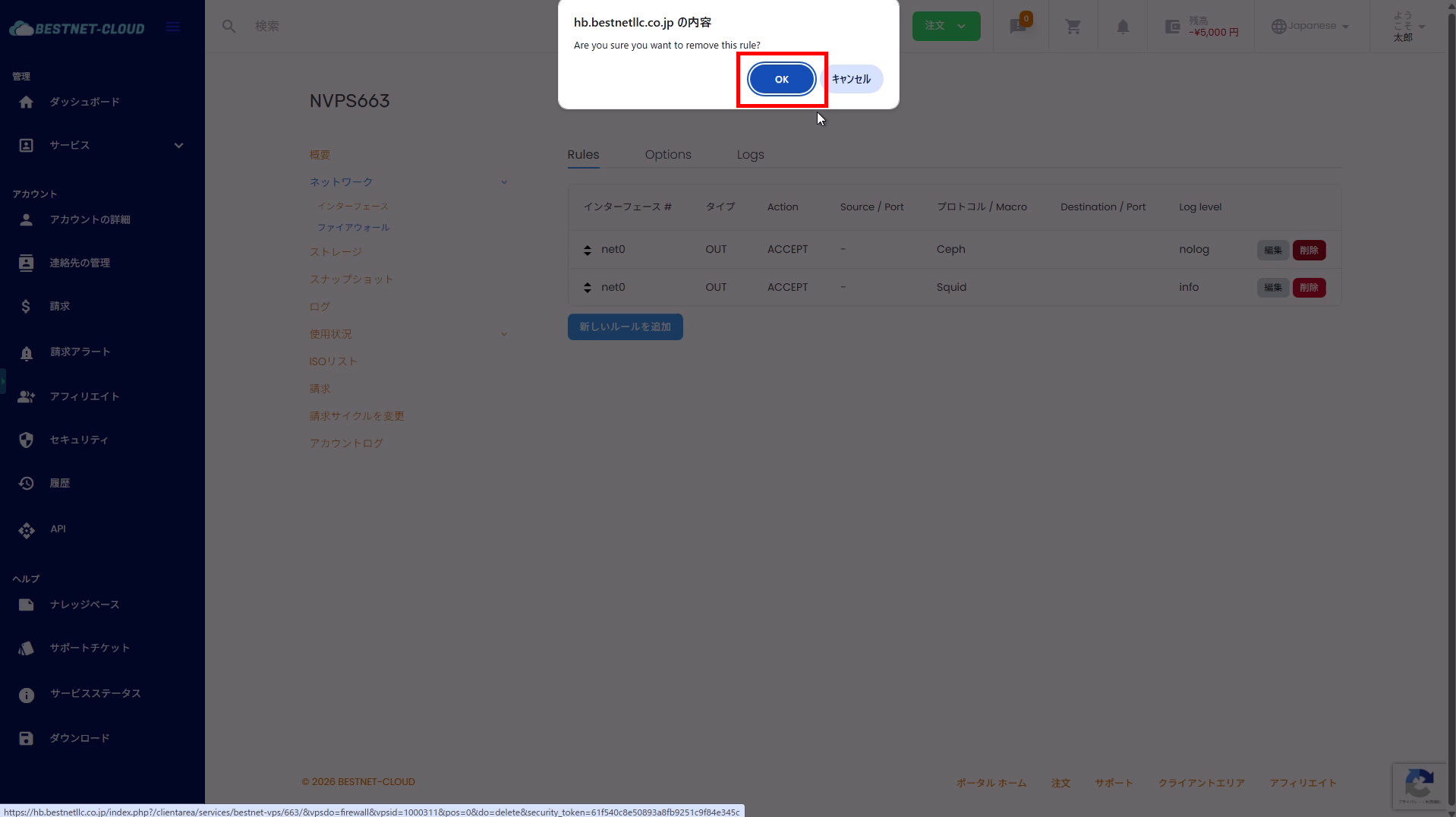Reorder the Ceph rule sort handle
Viewport: 1456px width, 817px height.
[x=587, y=250]
